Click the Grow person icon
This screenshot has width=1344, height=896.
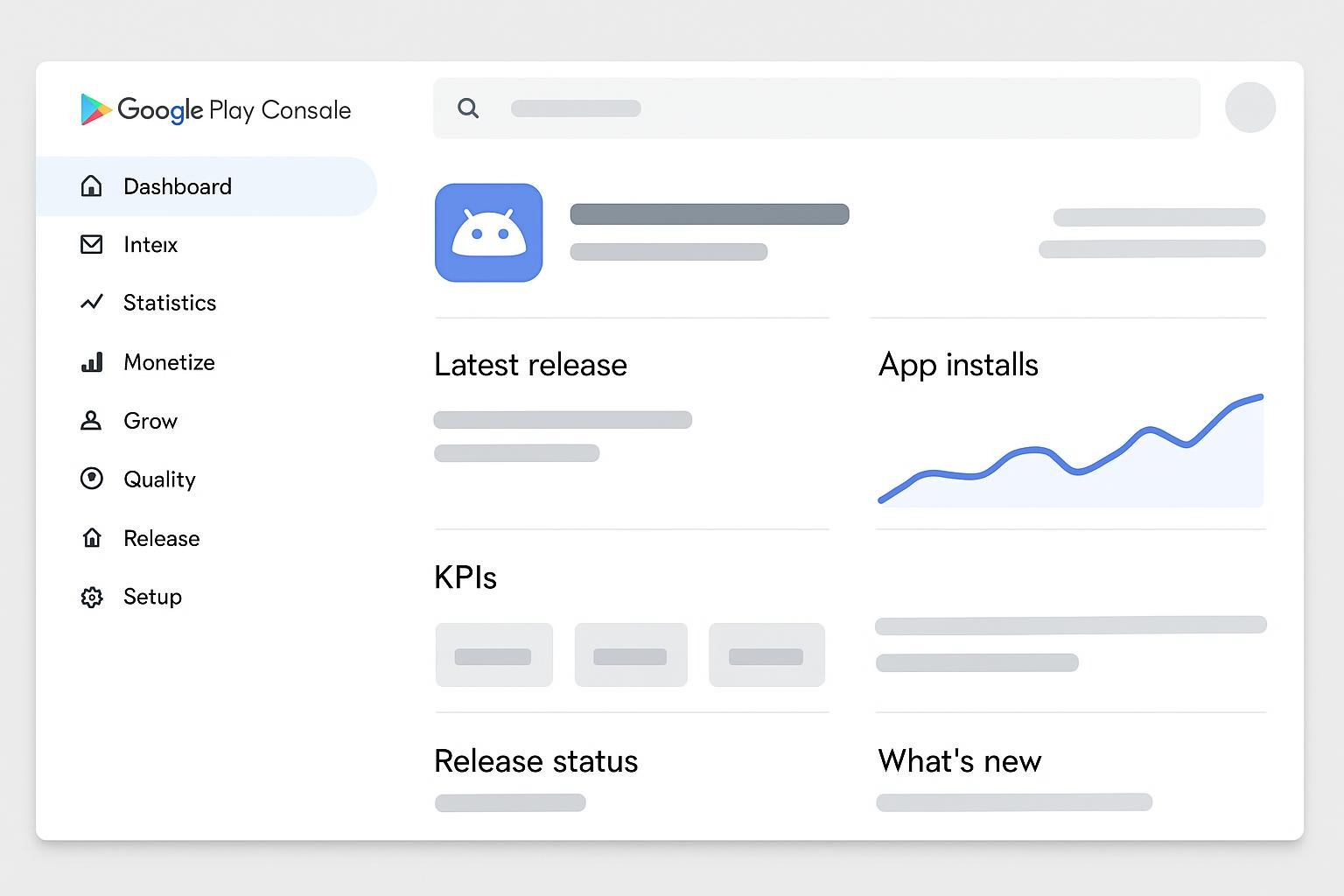91,421
